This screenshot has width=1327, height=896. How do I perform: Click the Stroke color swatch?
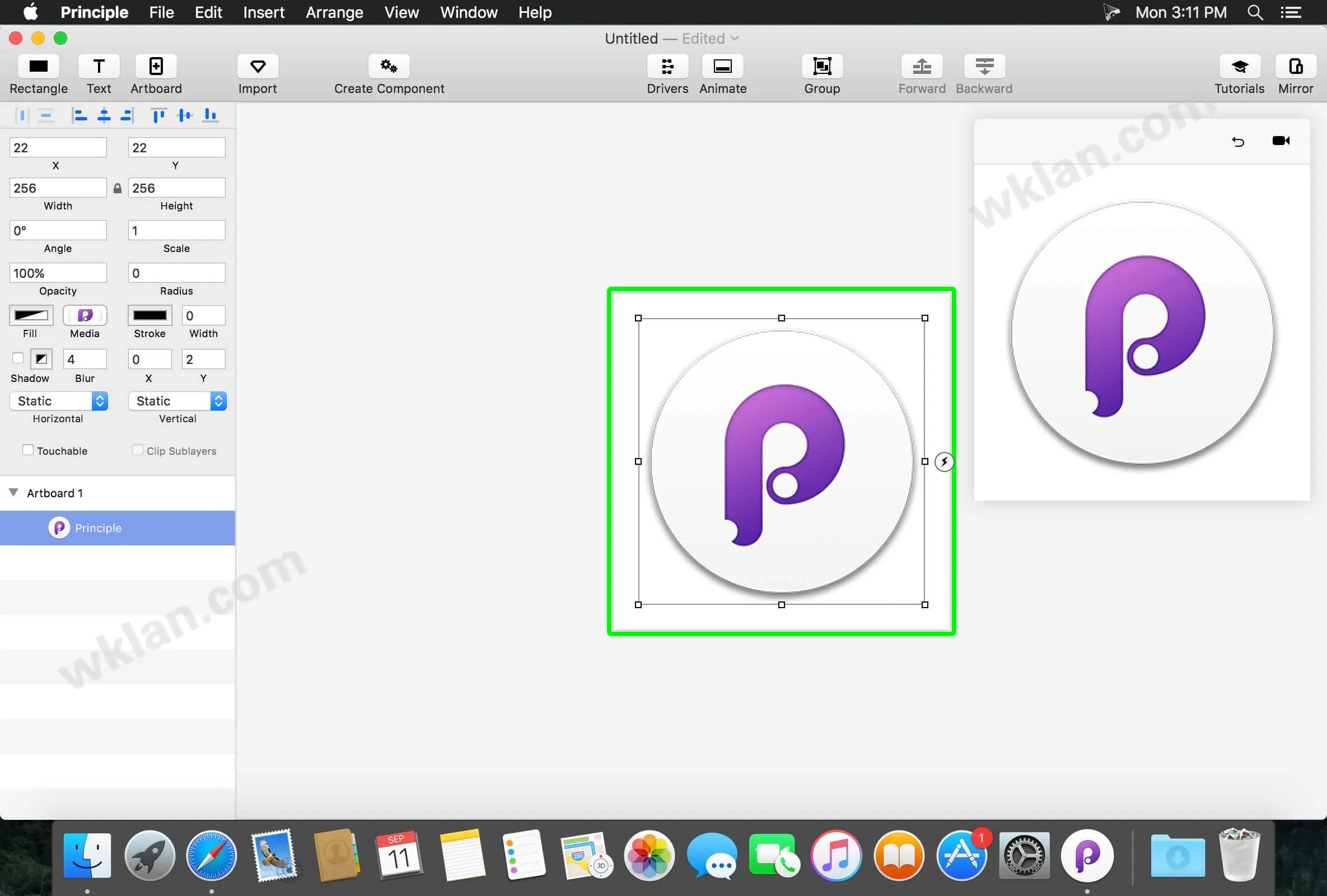pyautogui.click(x=149, y=315)
